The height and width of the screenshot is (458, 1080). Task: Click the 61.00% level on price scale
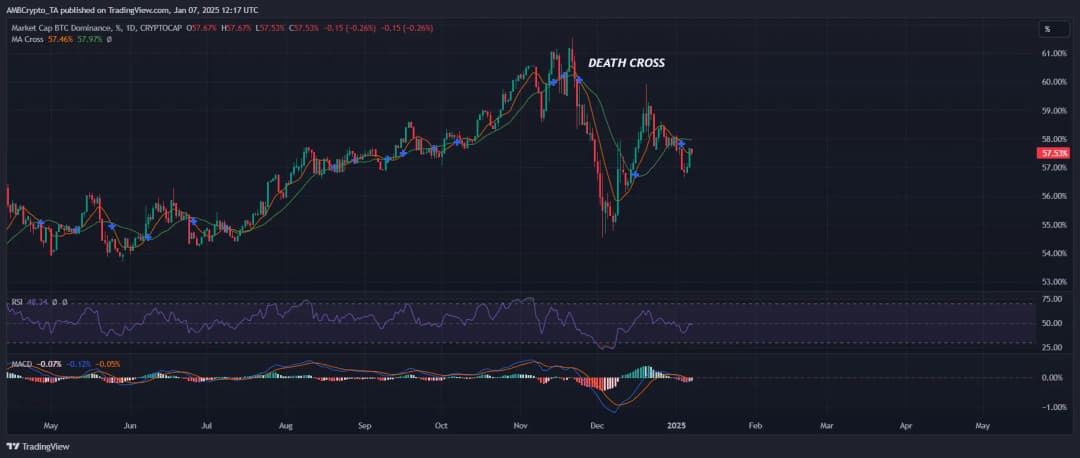click(x=1054, y=53)
